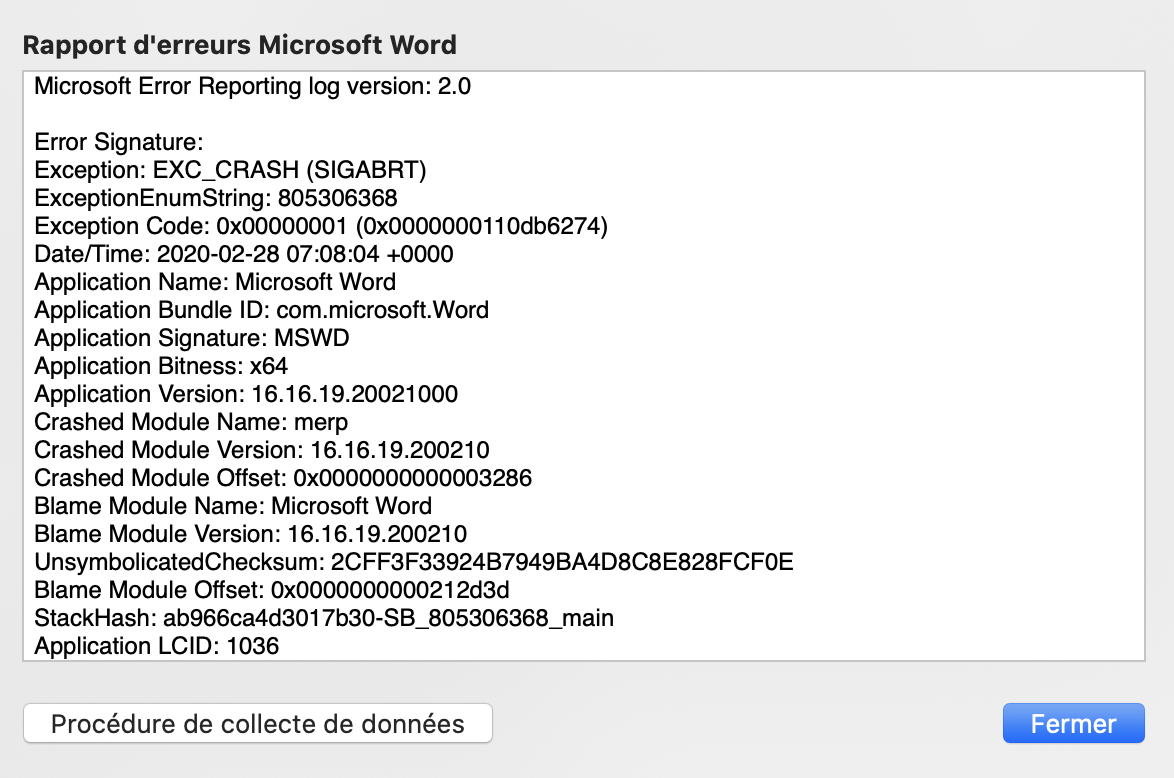Image resolution: width=1174 pixels, height=778 pixels.
Task: Click the Application Signature MSWD line
Action: point(192,338)
